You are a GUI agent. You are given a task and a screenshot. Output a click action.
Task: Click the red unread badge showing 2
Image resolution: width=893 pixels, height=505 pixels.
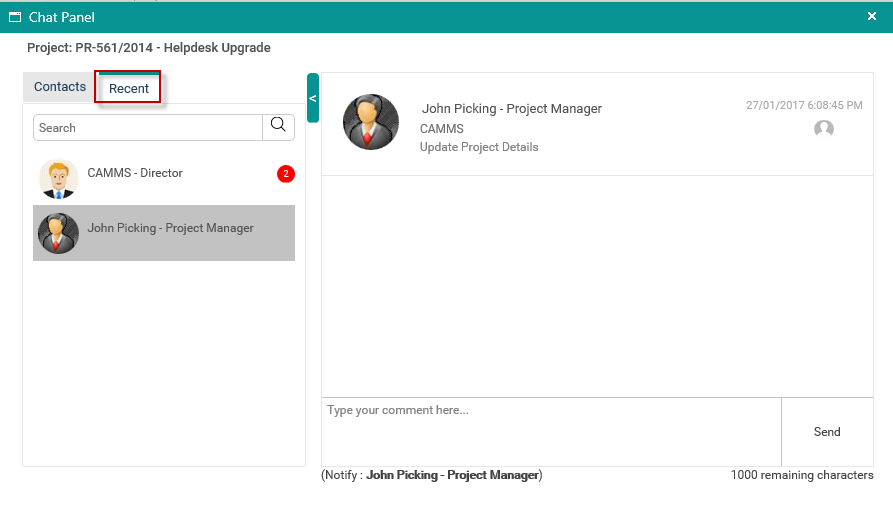pos(286,174)
